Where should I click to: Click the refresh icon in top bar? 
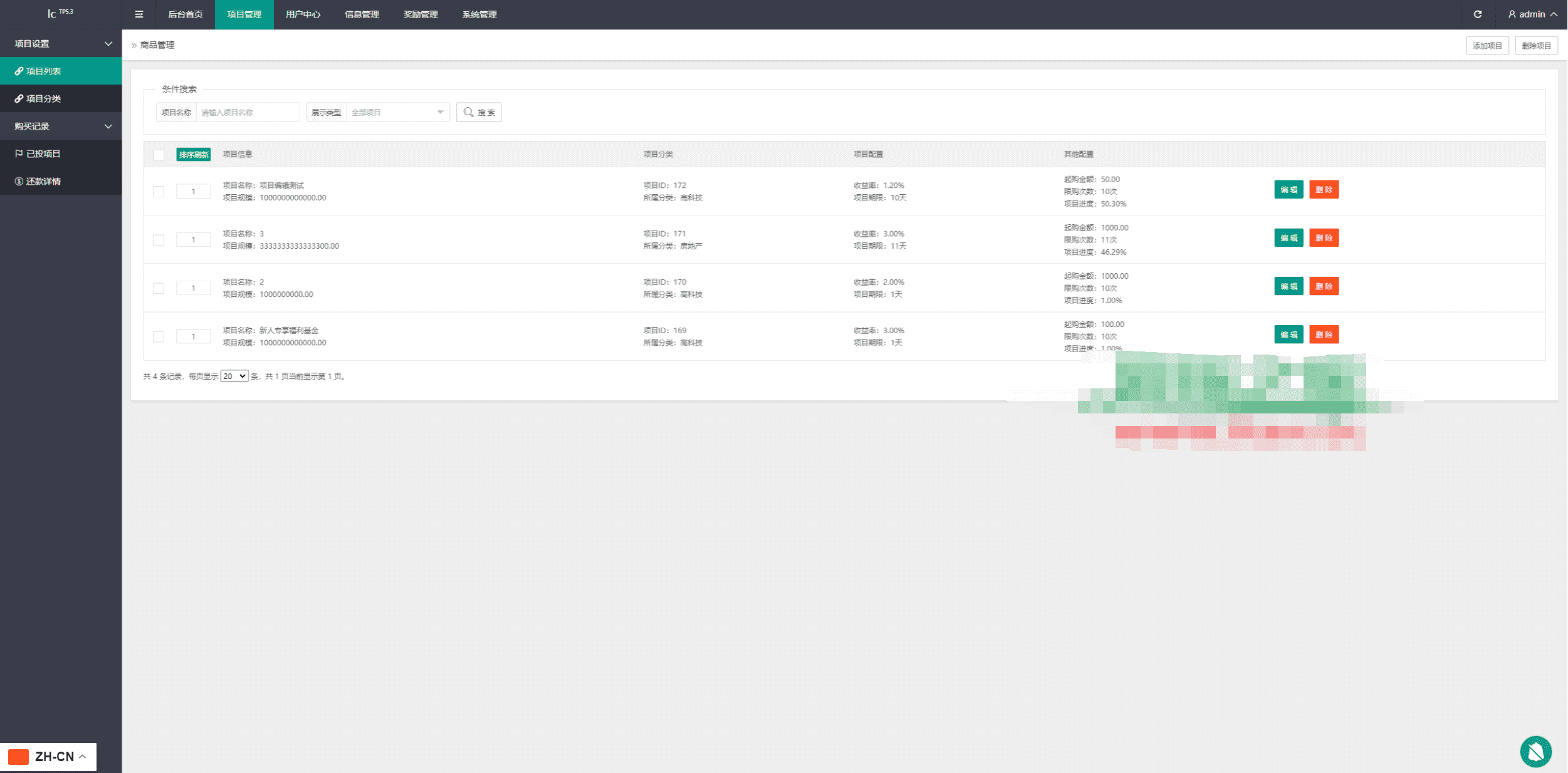click(1477, 14)
